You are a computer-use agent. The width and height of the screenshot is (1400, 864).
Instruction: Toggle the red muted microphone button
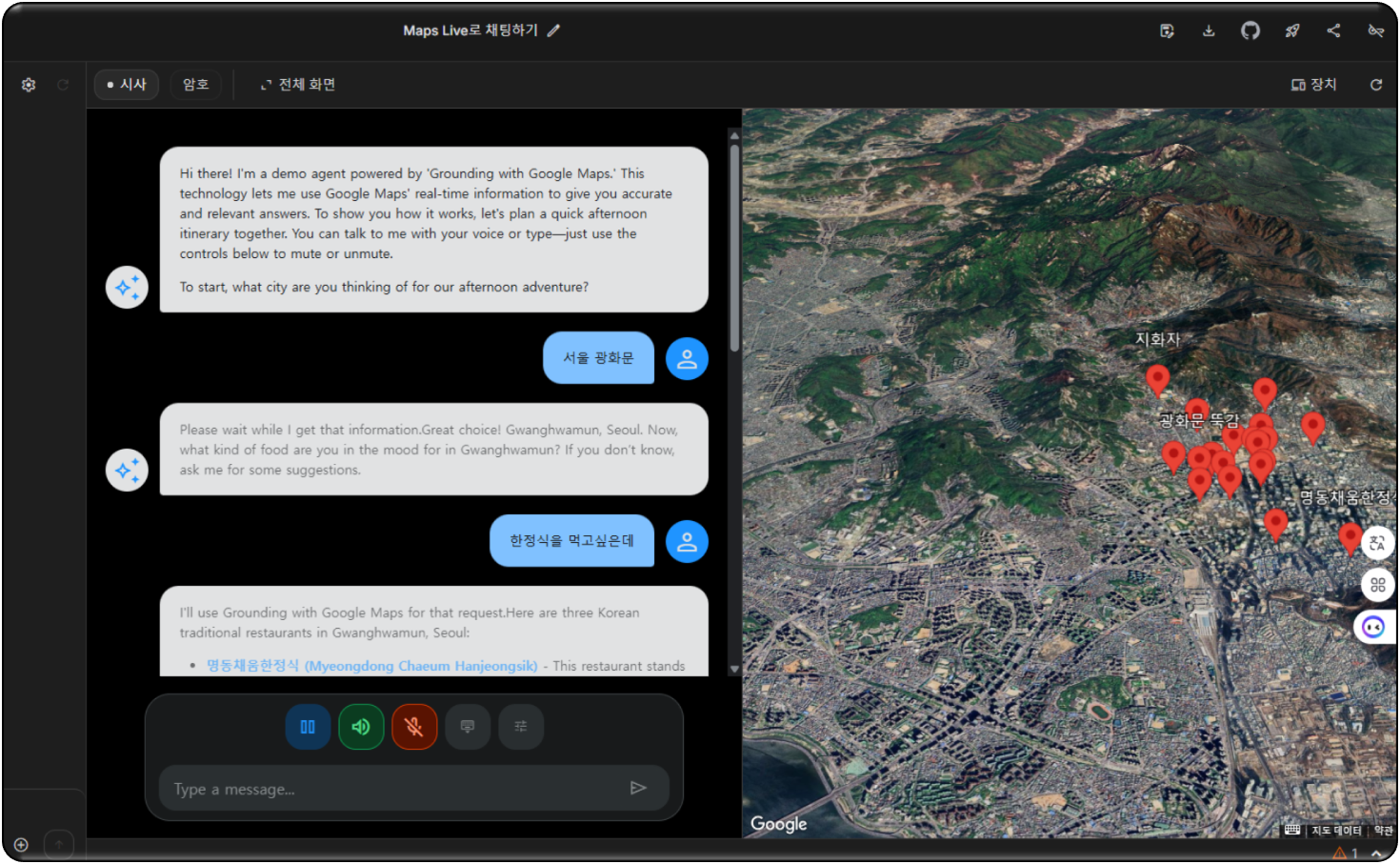pyautogui.click(x=414, y=727)
